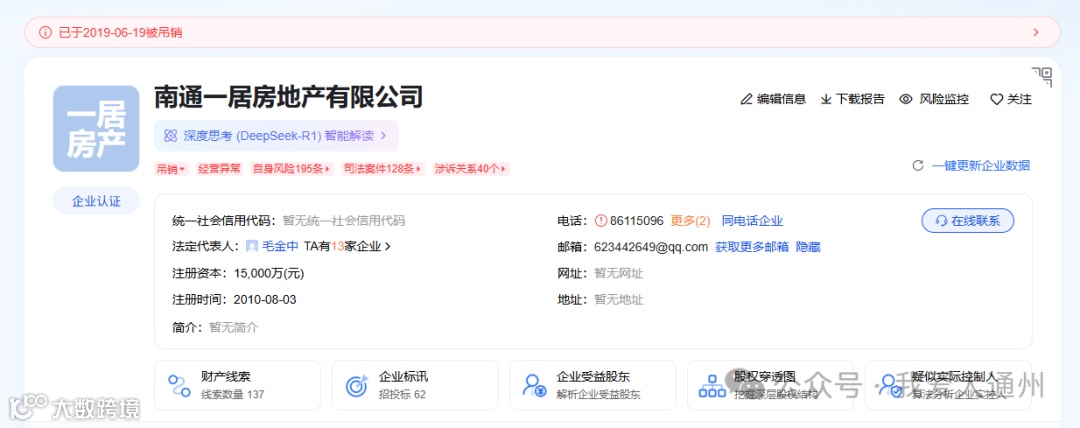Click the 在线联系 button

click(968, 221)
